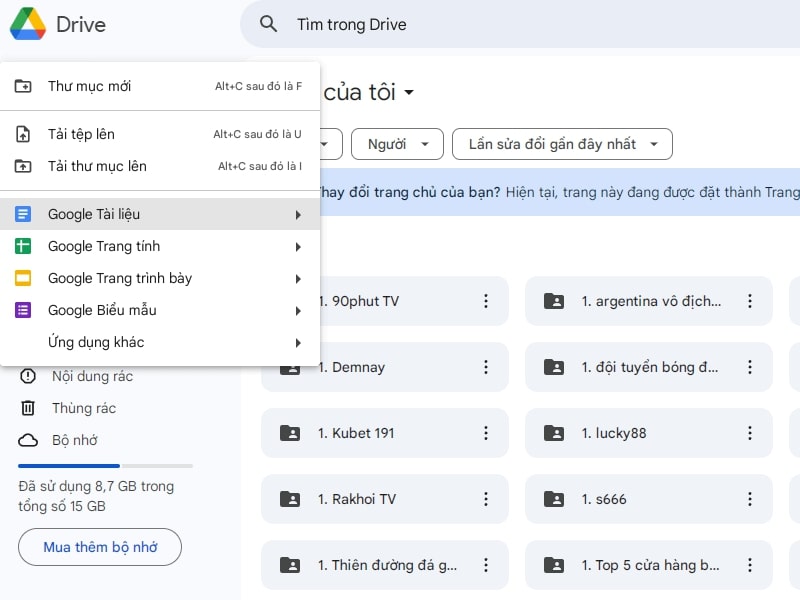This screenshot has width=800, height=600.
Task: Expand the Google Tài liệu submenu arrow
Action: (x=298, y=214)
